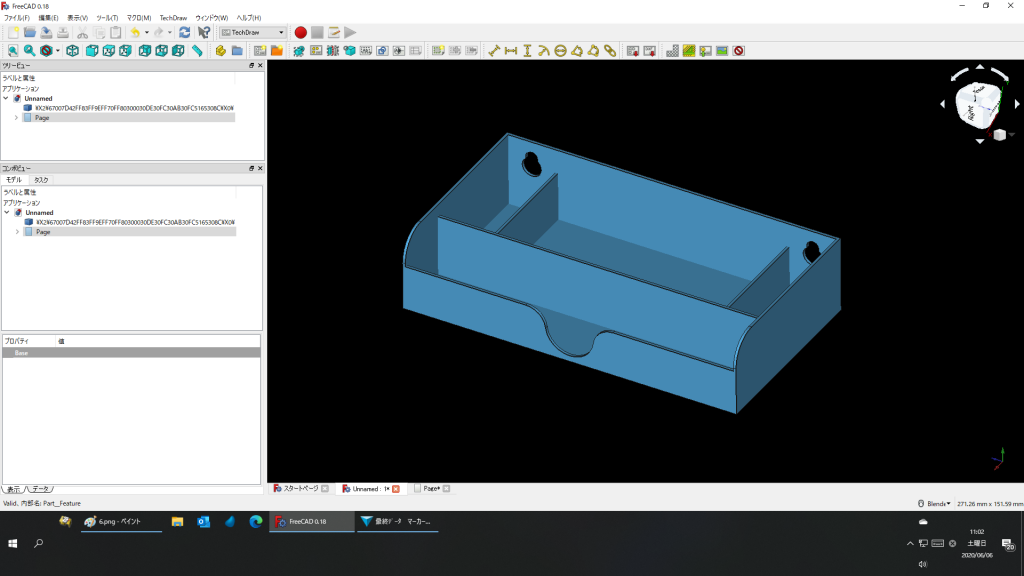1024x576 pixels.
Task: Click the blue Create Group folder icon
Action: (237, 51)
